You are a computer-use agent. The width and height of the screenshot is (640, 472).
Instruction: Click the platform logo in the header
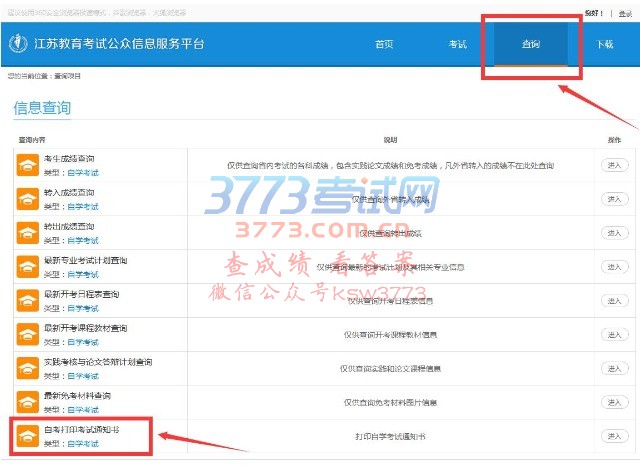pos(18,45)
